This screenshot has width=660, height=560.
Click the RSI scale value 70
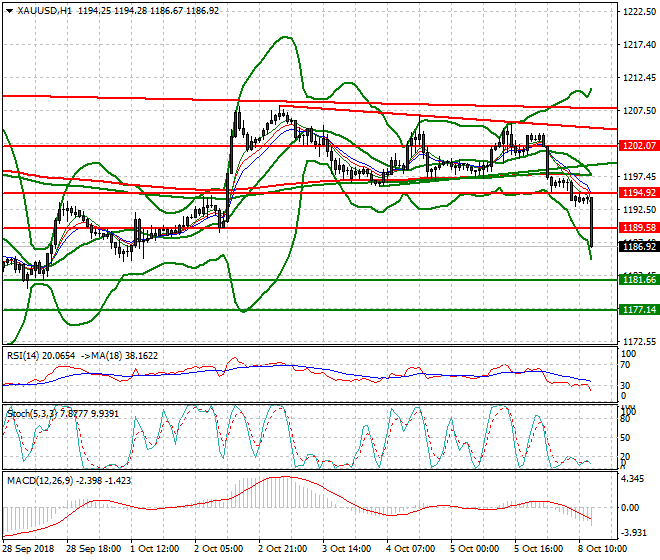625,365
